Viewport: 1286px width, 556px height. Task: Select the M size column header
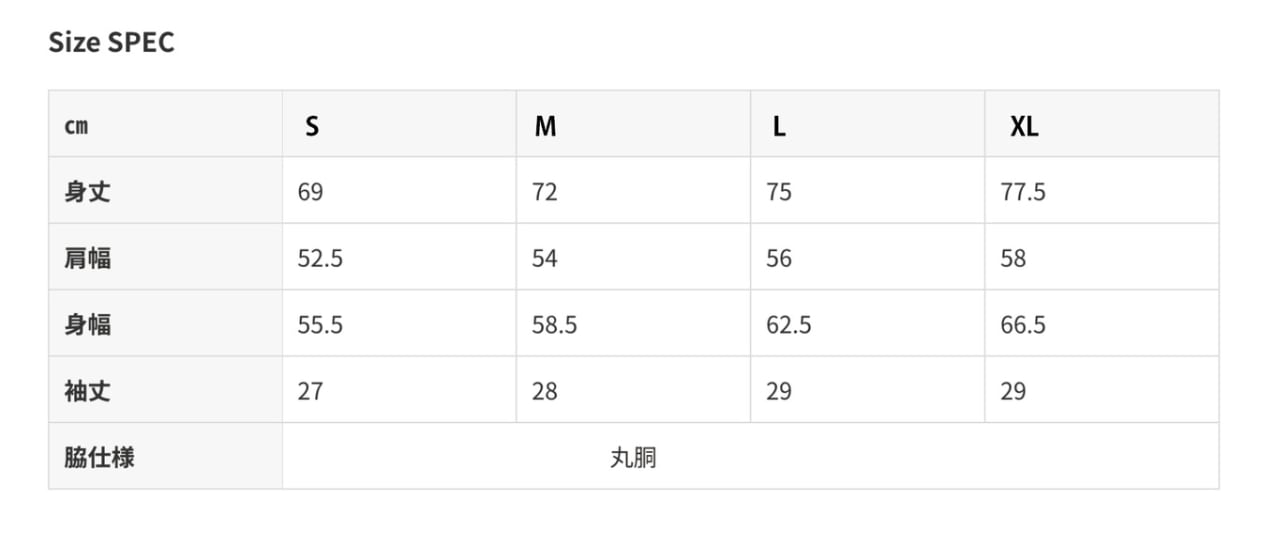[545, 126]
